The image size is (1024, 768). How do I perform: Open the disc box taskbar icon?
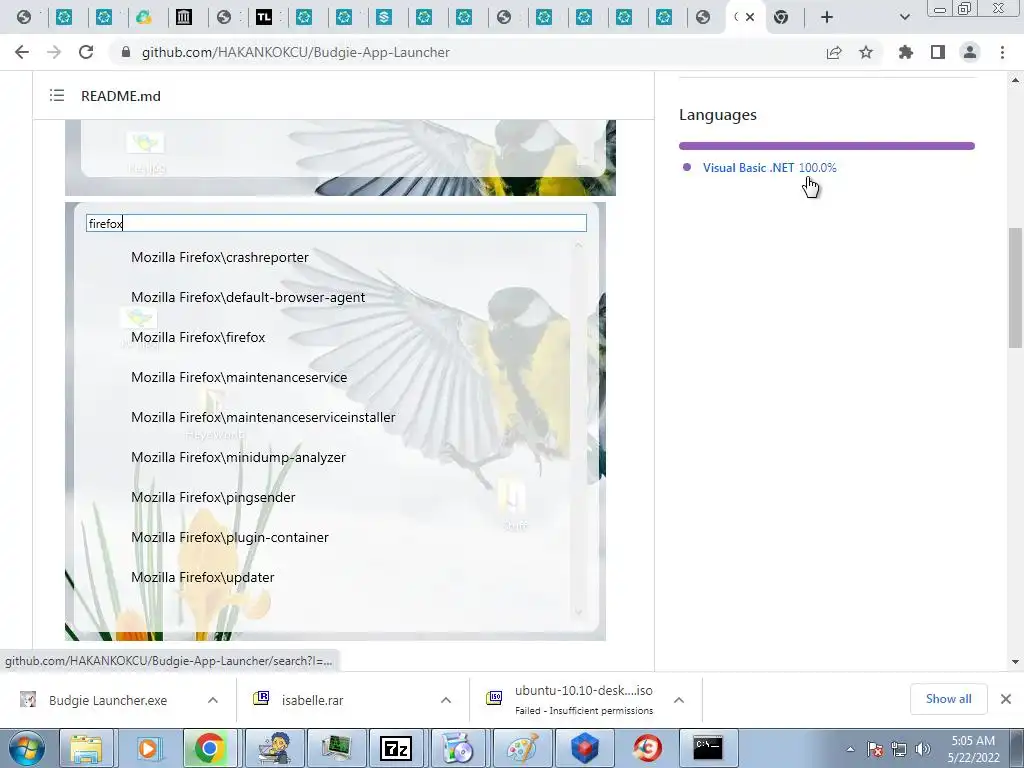[x=458, y=748]
